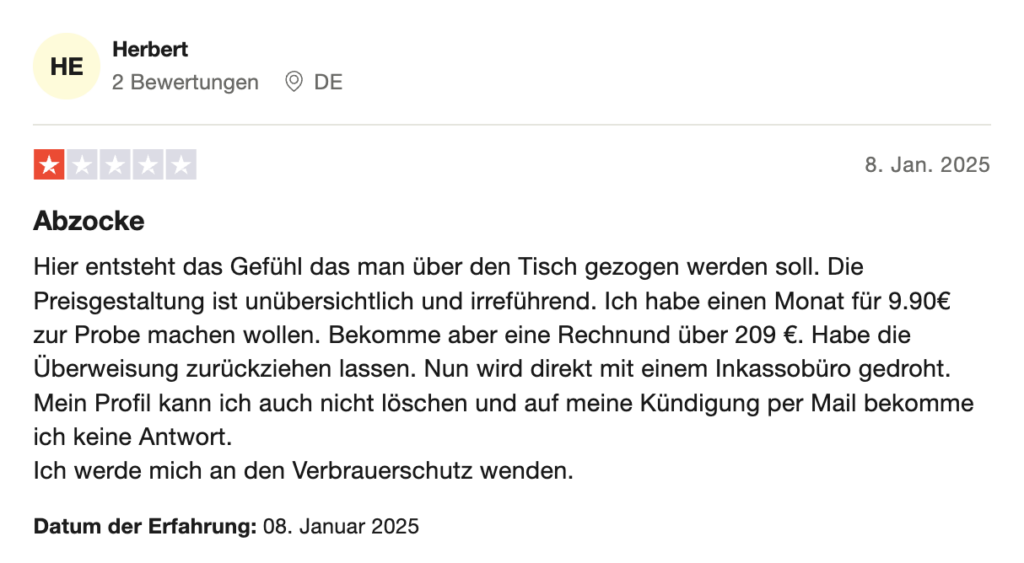This screenshot has height=563, width=1024.
Task: Select the DE country label
Action: [x=328, y=82]
